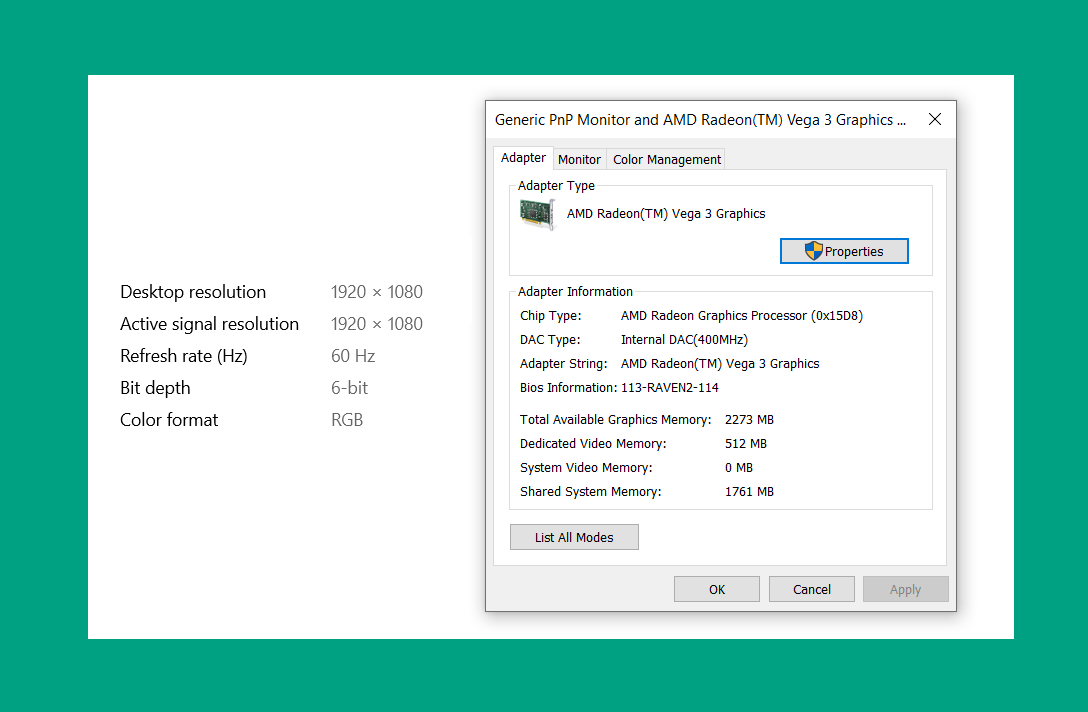Click the Desktop resolution label

[x=193, y=292]
